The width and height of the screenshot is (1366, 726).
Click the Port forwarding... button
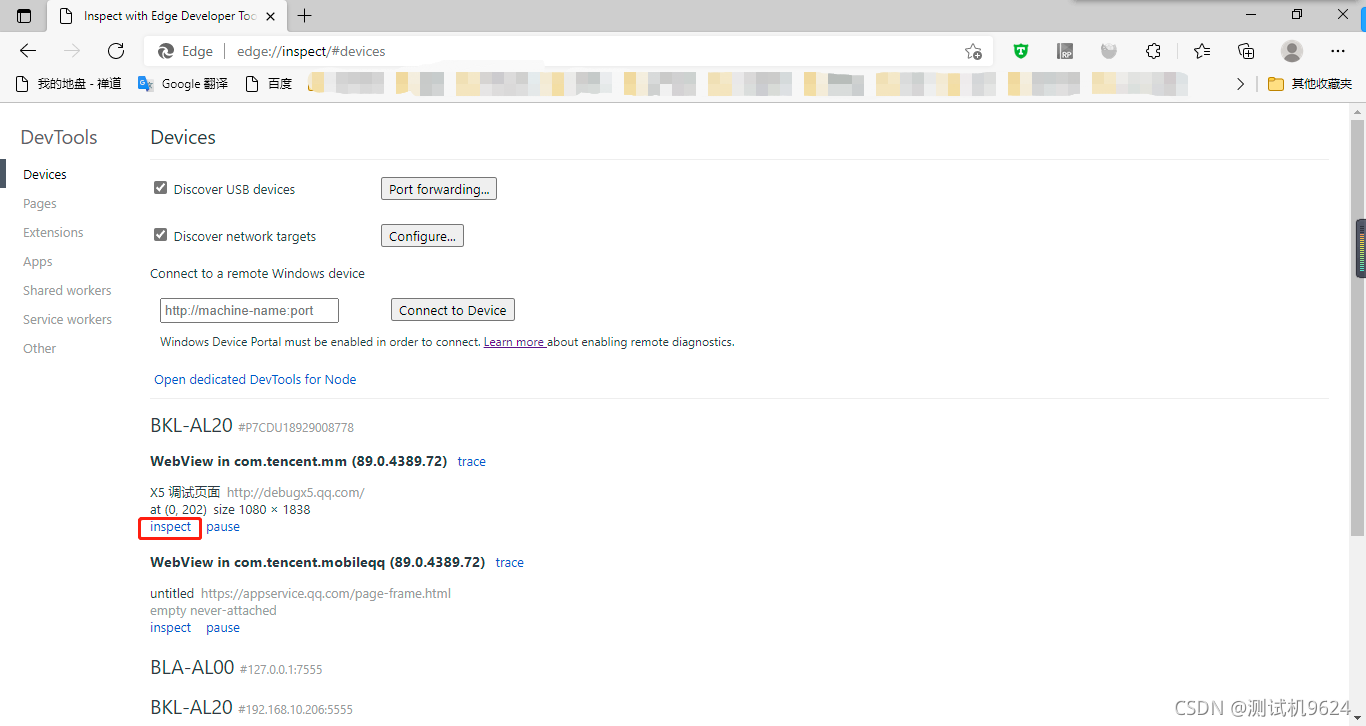[x=439, y=189]
